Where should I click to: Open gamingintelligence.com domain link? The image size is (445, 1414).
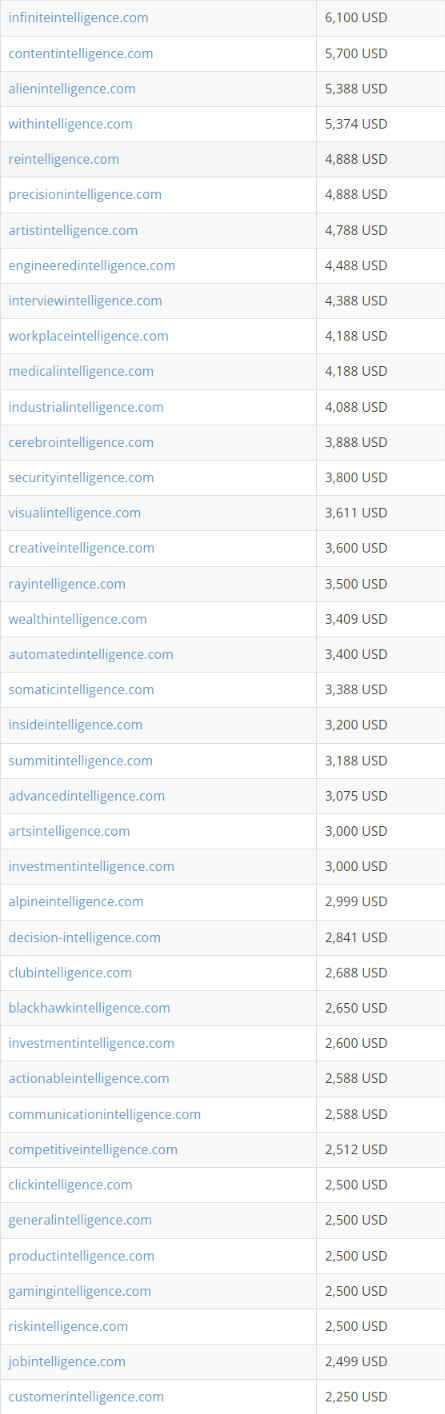tap(80, 1291)
